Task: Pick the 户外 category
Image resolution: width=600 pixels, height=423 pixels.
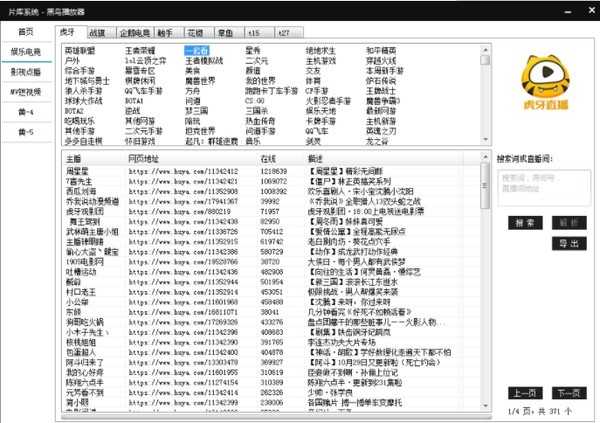Action: pos(72,60)
